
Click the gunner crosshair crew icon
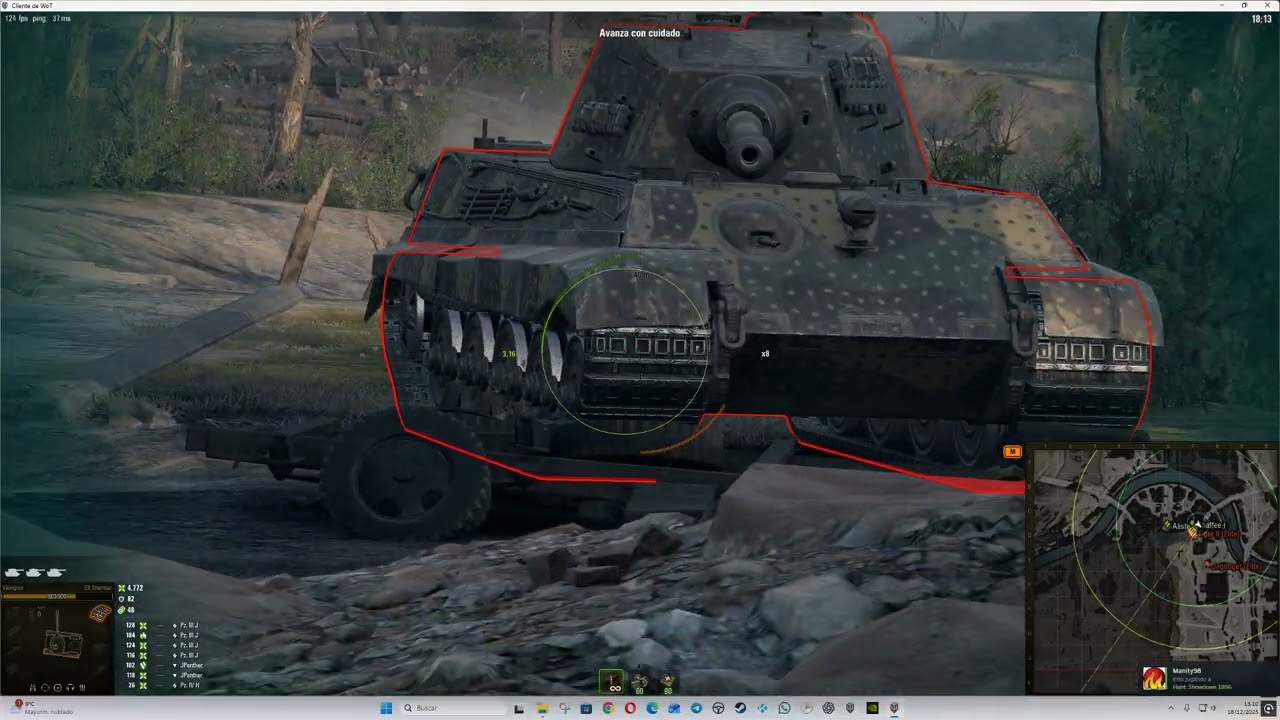coord(45,688)
